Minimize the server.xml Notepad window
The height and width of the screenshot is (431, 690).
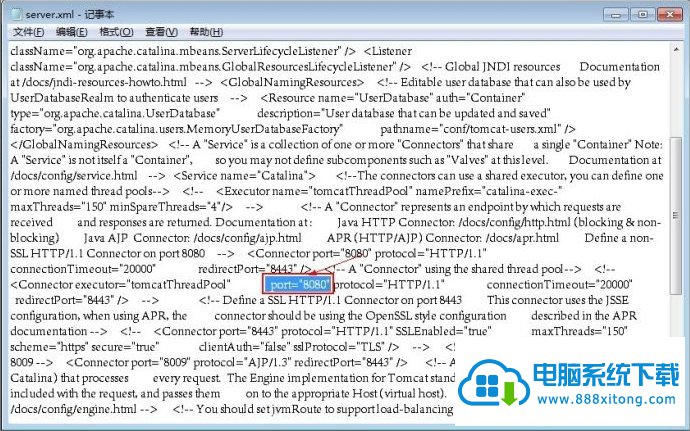616,15
